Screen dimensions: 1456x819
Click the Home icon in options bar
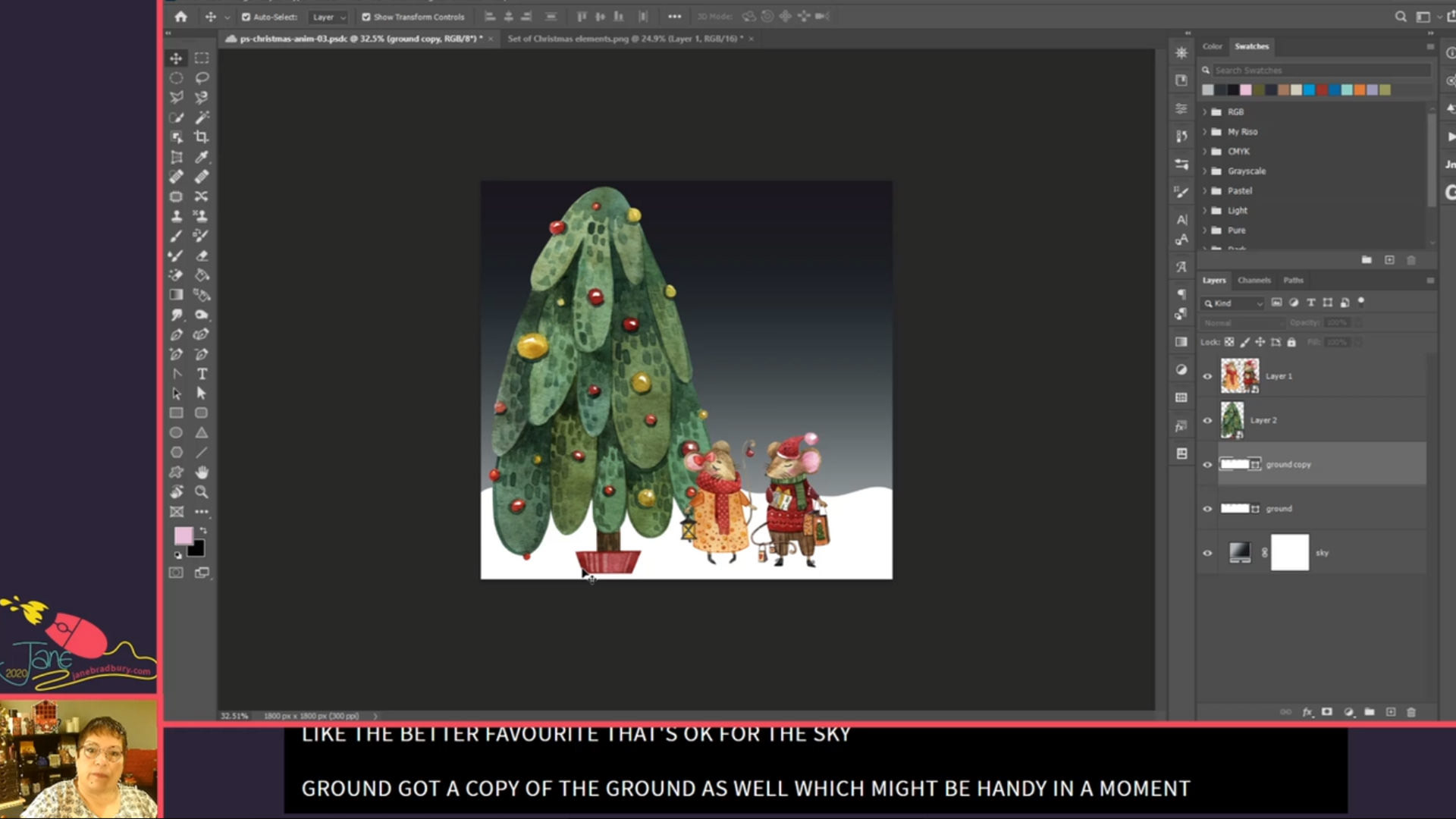click(x=180, y=17)
